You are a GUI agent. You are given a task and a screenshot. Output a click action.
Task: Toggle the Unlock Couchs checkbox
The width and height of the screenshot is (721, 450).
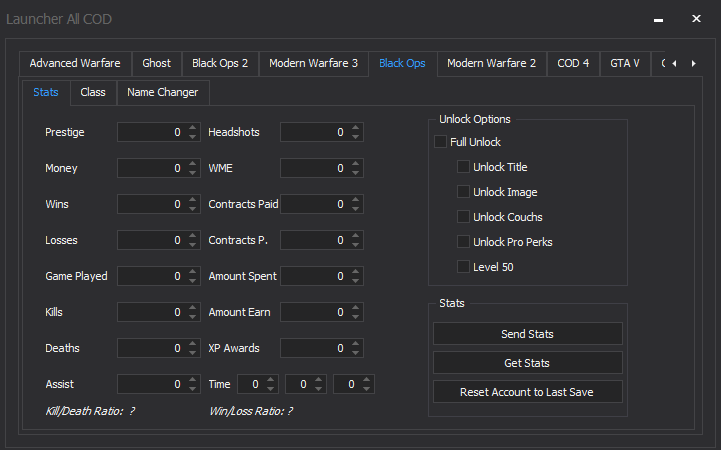pos(464,216)
